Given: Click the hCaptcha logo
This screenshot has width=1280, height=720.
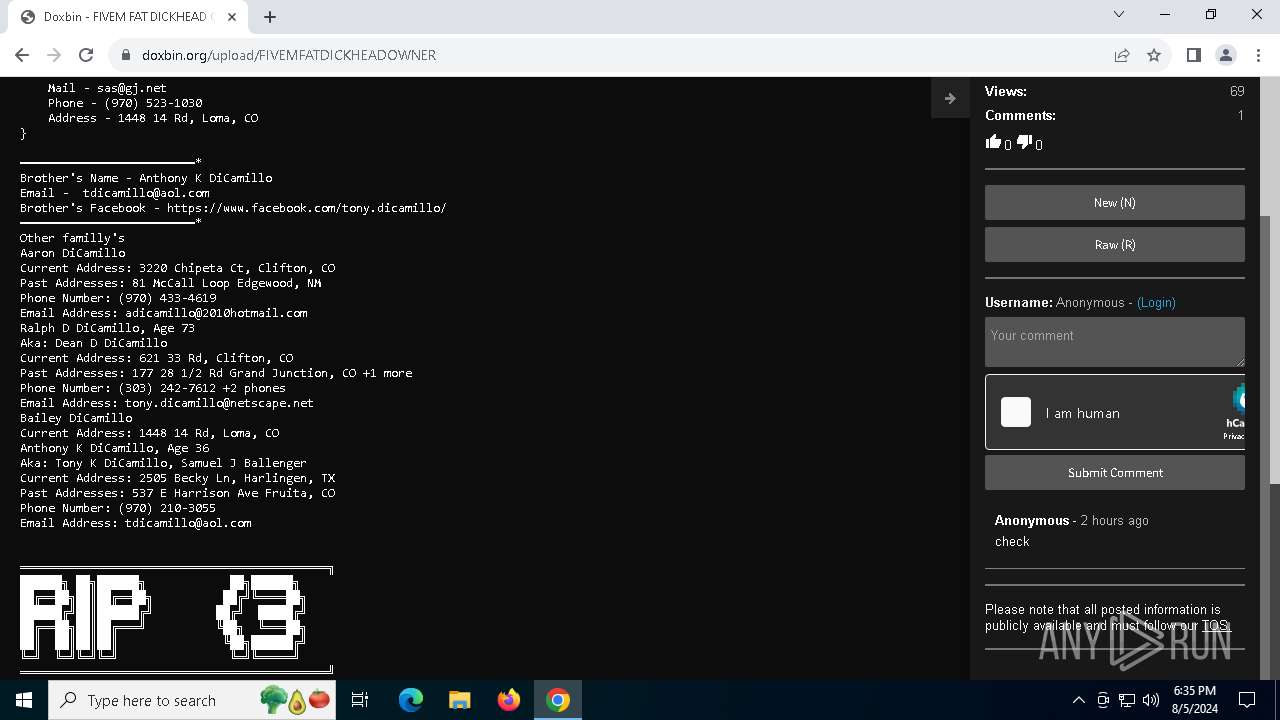Looking at the screenshot, I should (1238, 400).
